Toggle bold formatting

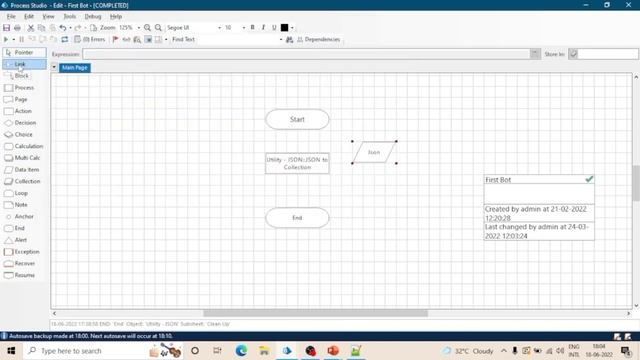(x=253, y=28)
